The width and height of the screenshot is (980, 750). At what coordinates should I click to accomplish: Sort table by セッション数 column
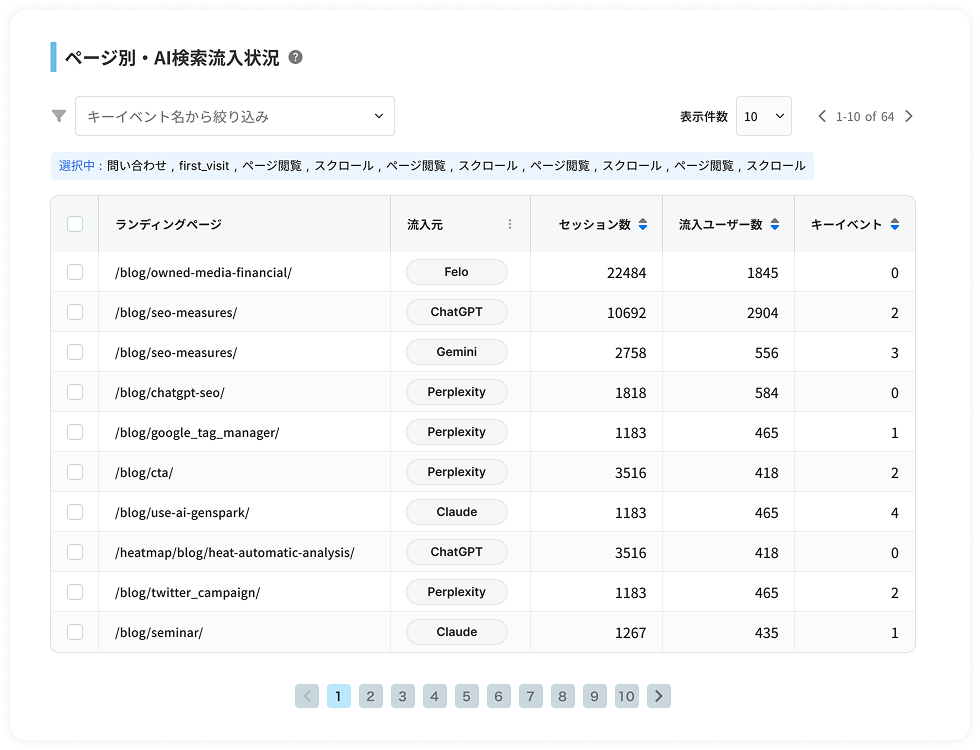click(643, 225)
